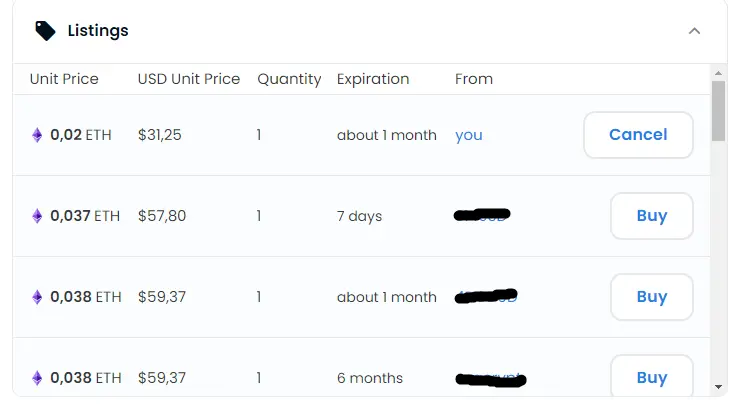Click the Listings section title

[98, 31]
